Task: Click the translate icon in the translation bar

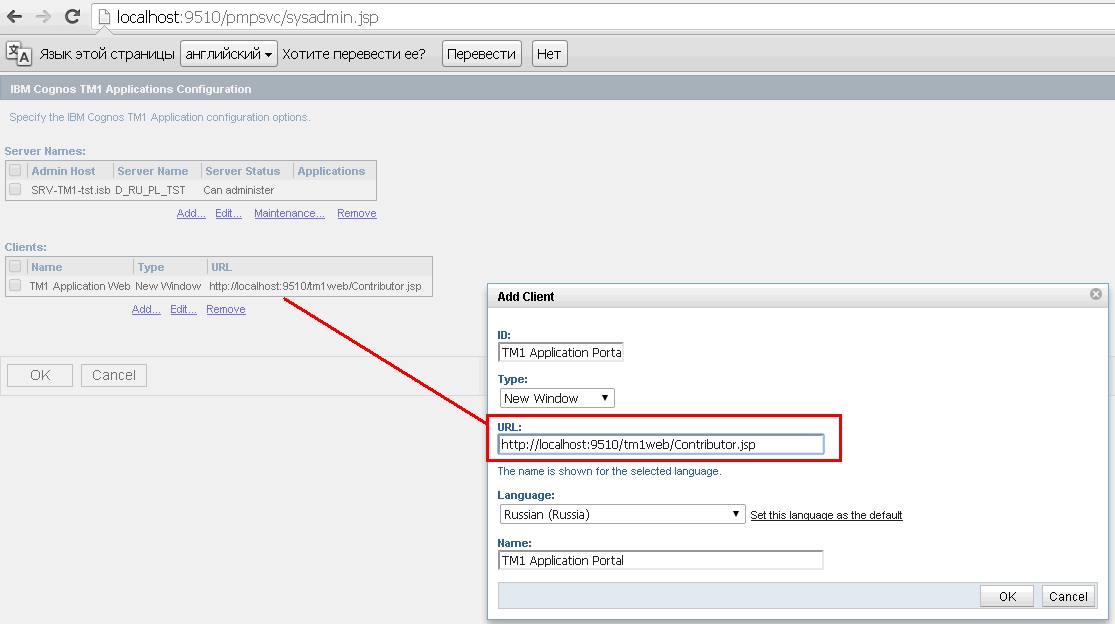Action: pos(18,53)
